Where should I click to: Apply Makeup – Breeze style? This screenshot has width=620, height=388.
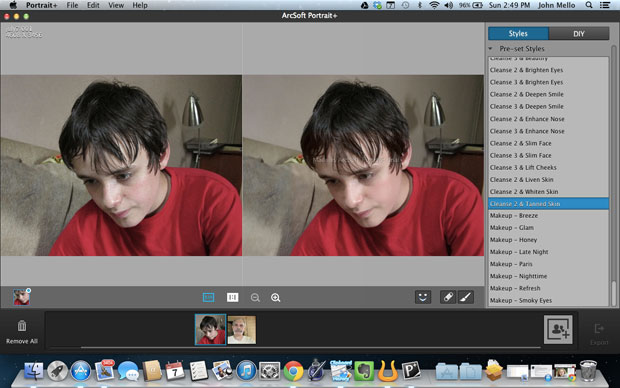tap(548, 216)
